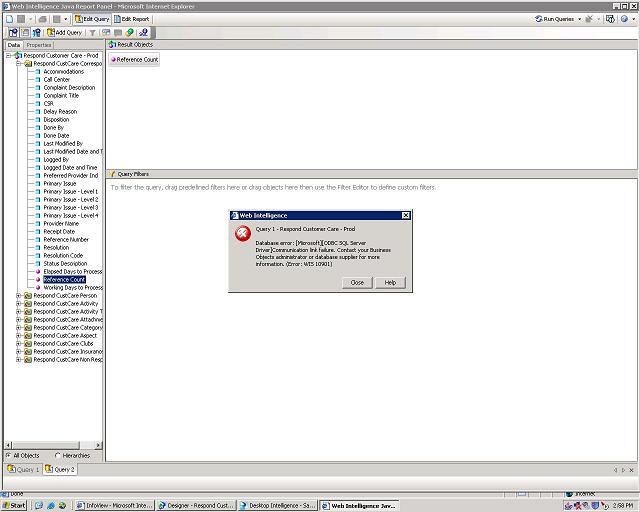Click the New Document icon

click(10, 19)
